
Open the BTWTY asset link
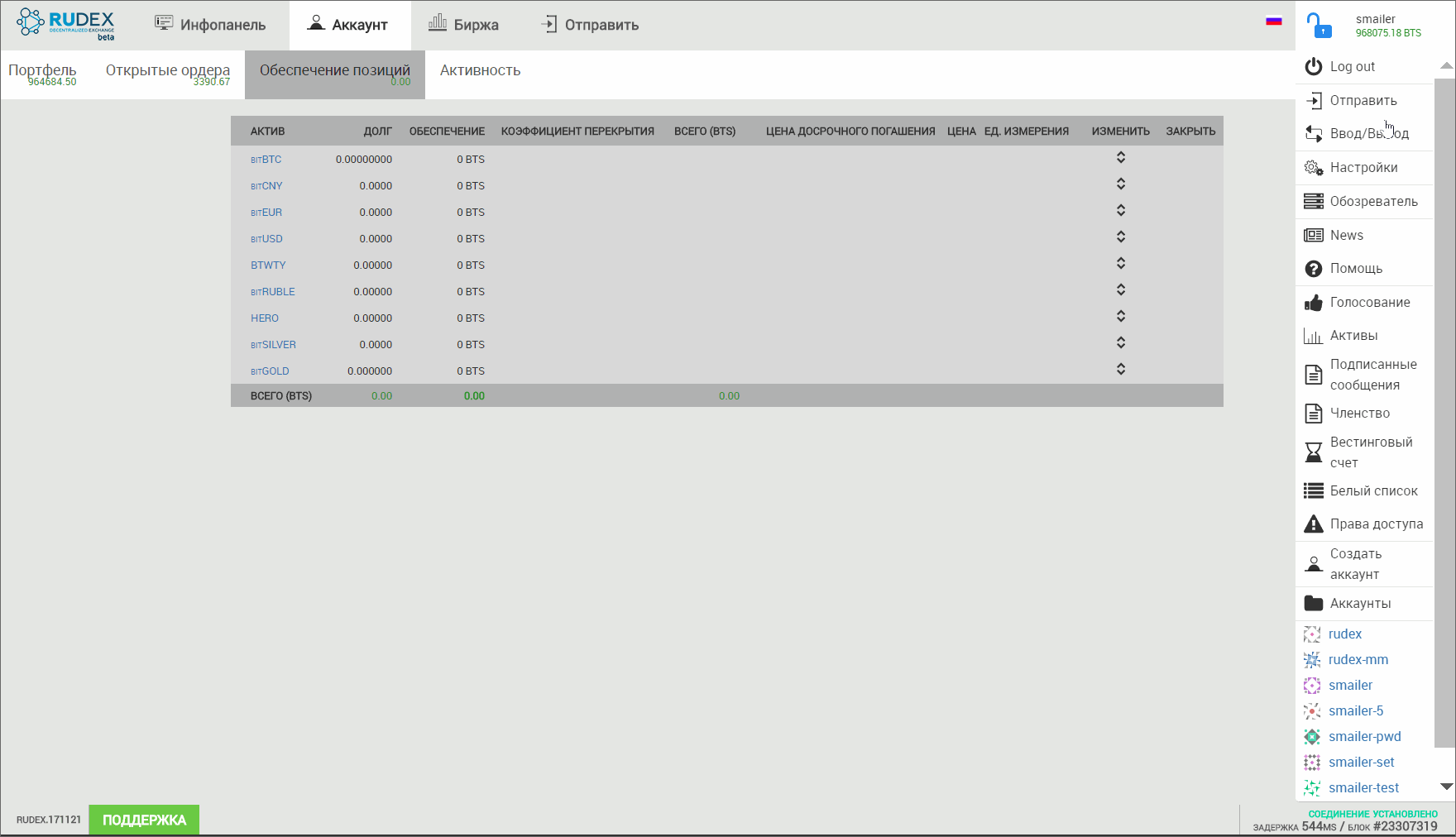(x=268, y=265)
